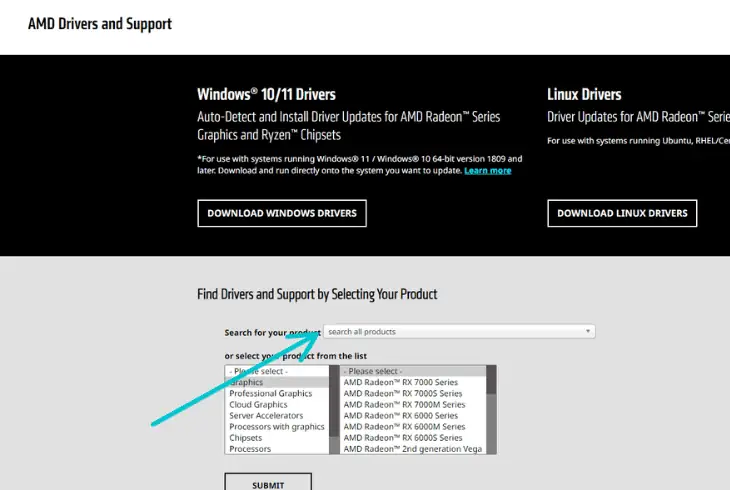Expand the search products dropdown arrow
730x490 pixels.
(588, 331)
